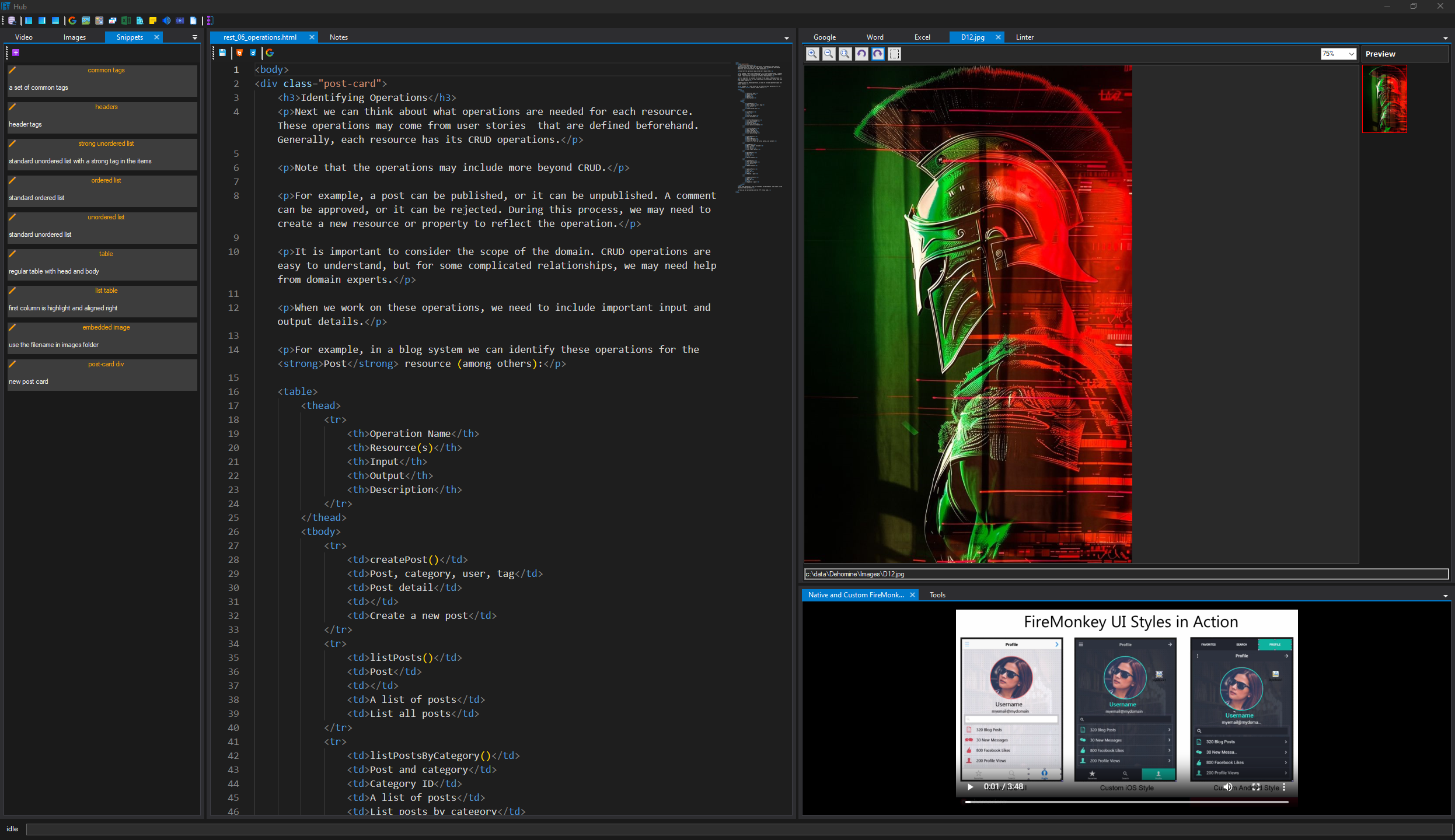The height and width of the screenshot is (840, 1455).
Task: Fit the image to the window with the zoom-fit icon
Action: tap(845, 54)
